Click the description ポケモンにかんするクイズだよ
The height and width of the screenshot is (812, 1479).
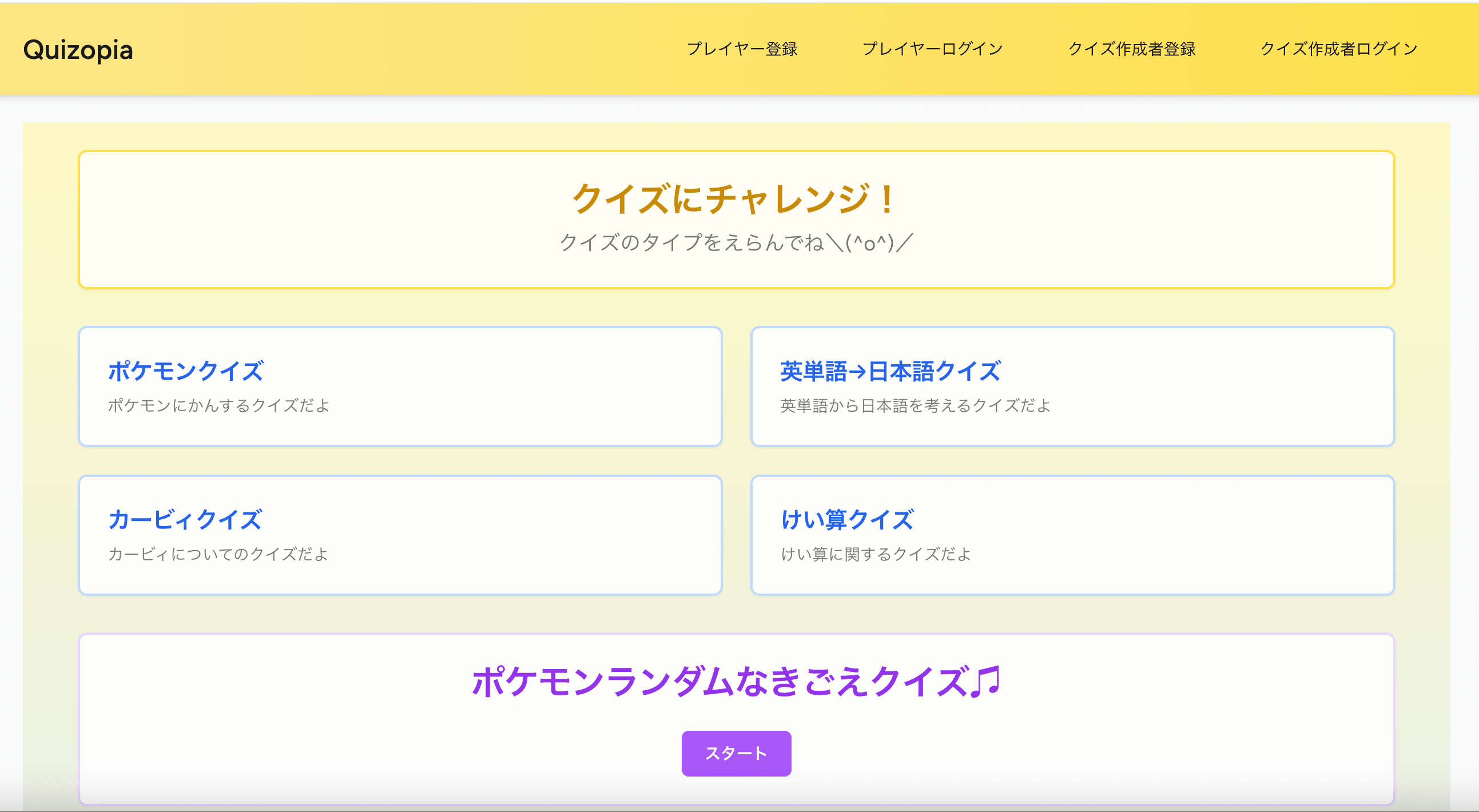pos(218,405)
